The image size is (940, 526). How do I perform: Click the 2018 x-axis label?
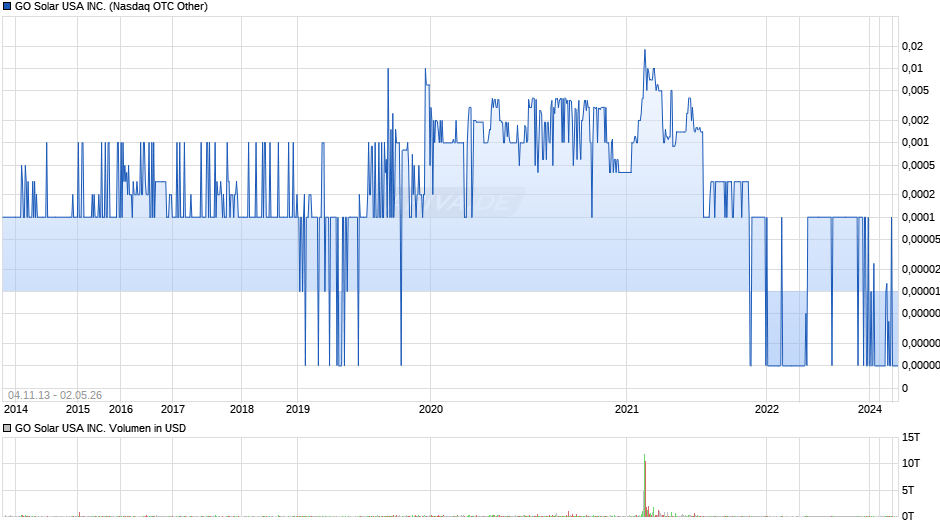[x=242, y=409]
